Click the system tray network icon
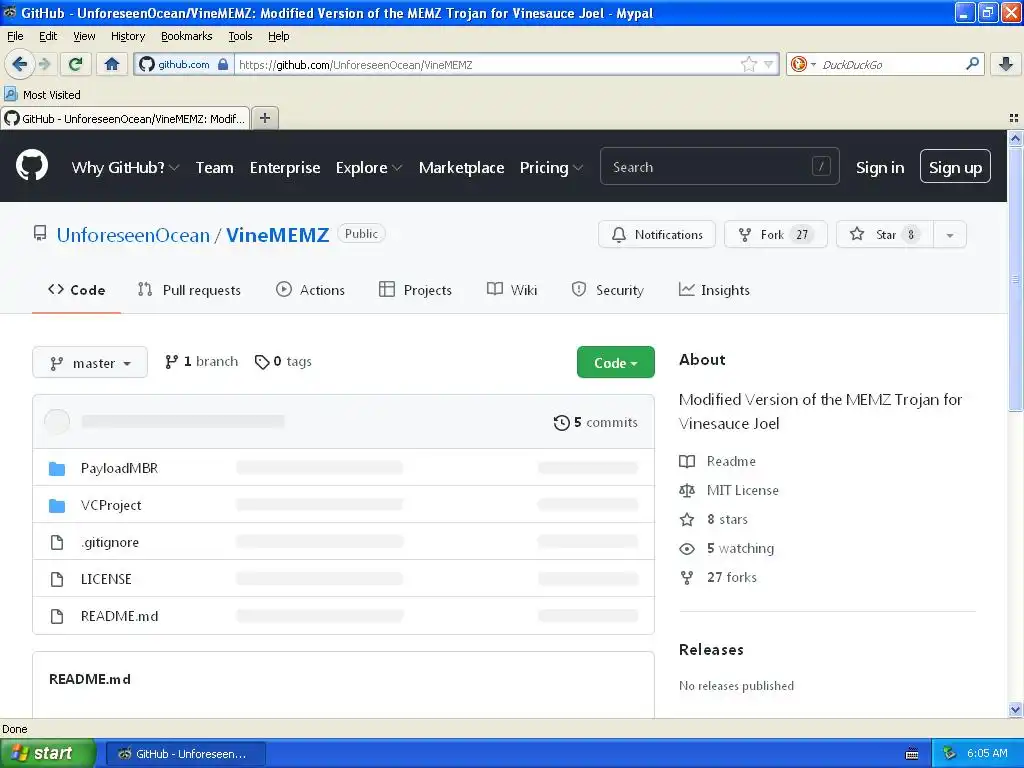This screenshot has width=1024, height=768. click(x=950, y=753)
